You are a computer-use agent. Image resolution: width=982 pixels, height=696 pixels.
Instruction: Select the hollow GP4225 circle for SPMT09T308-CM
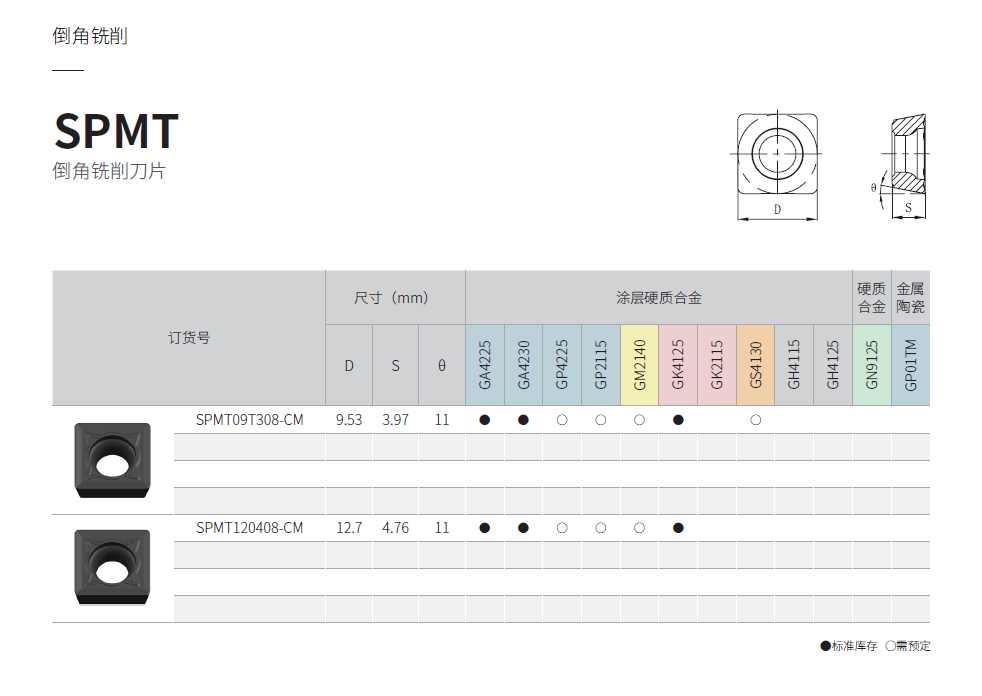click(562, 420)
